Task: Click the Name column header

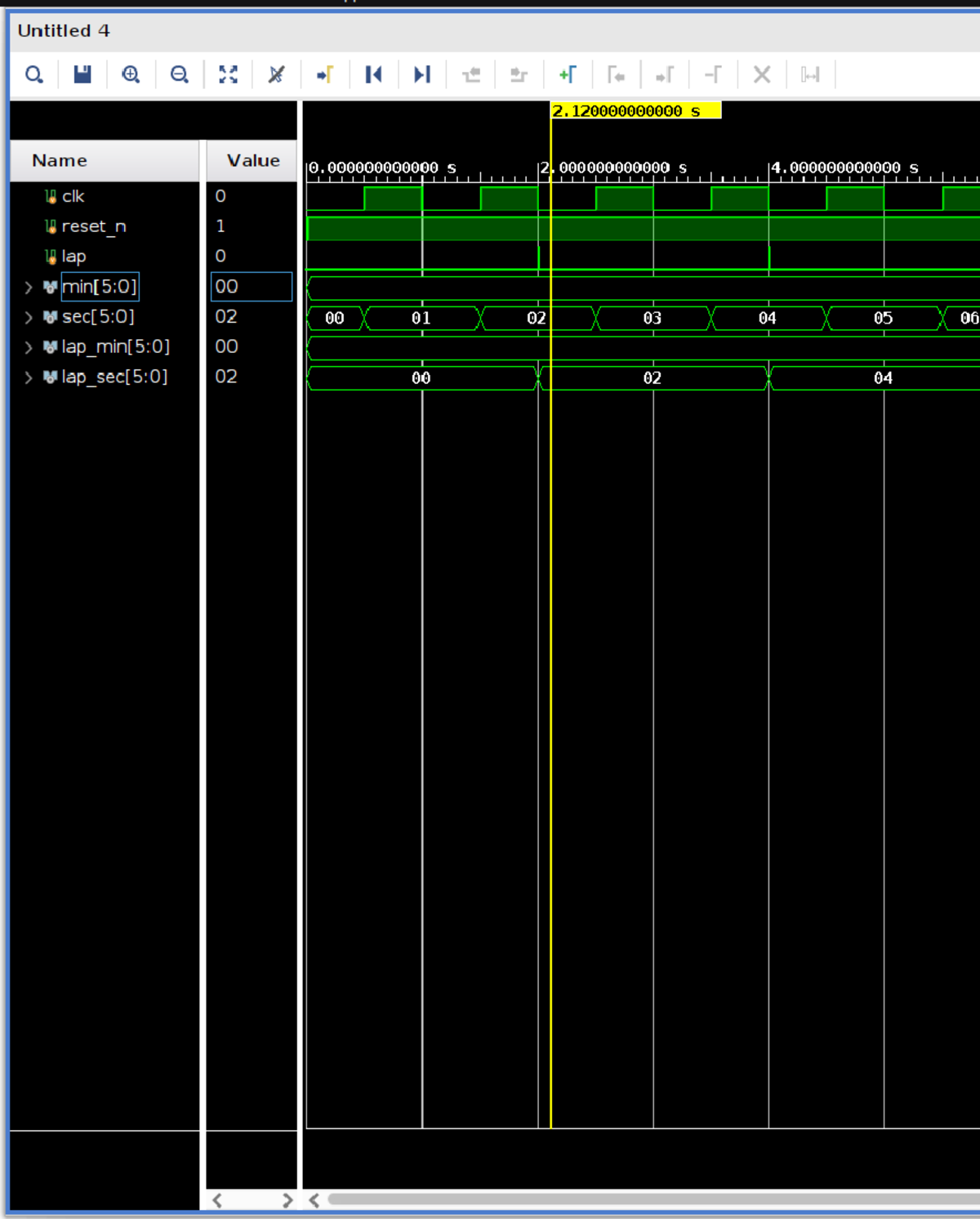Action: [105, 161]
